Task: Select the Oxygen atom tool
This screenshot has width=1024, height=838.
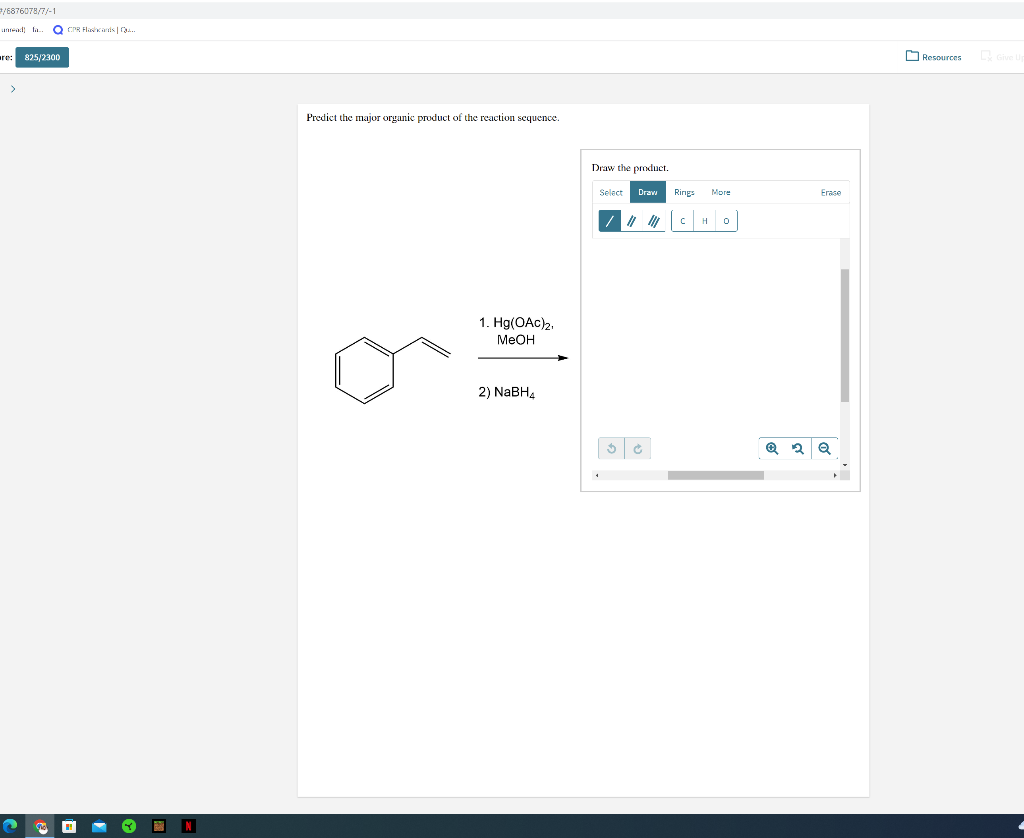Action: [726, 220]
